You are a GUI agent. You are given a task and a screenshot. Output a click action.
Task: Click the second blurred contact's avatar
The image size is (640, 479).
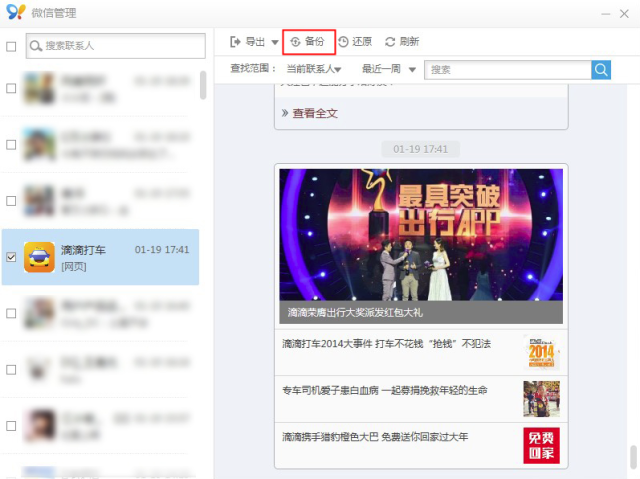coord(39,144)
